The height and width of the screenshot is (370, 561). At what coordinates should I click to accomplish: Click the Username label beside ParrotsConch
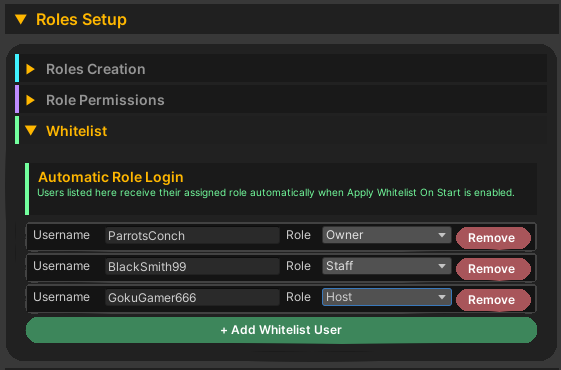(61, 235)
